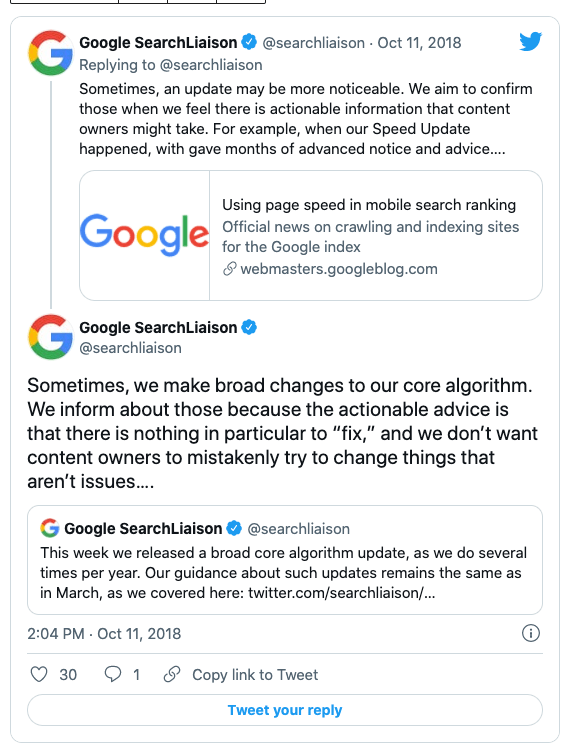
Task: Click Tweet your reply button
Action: tap(285, 710)
